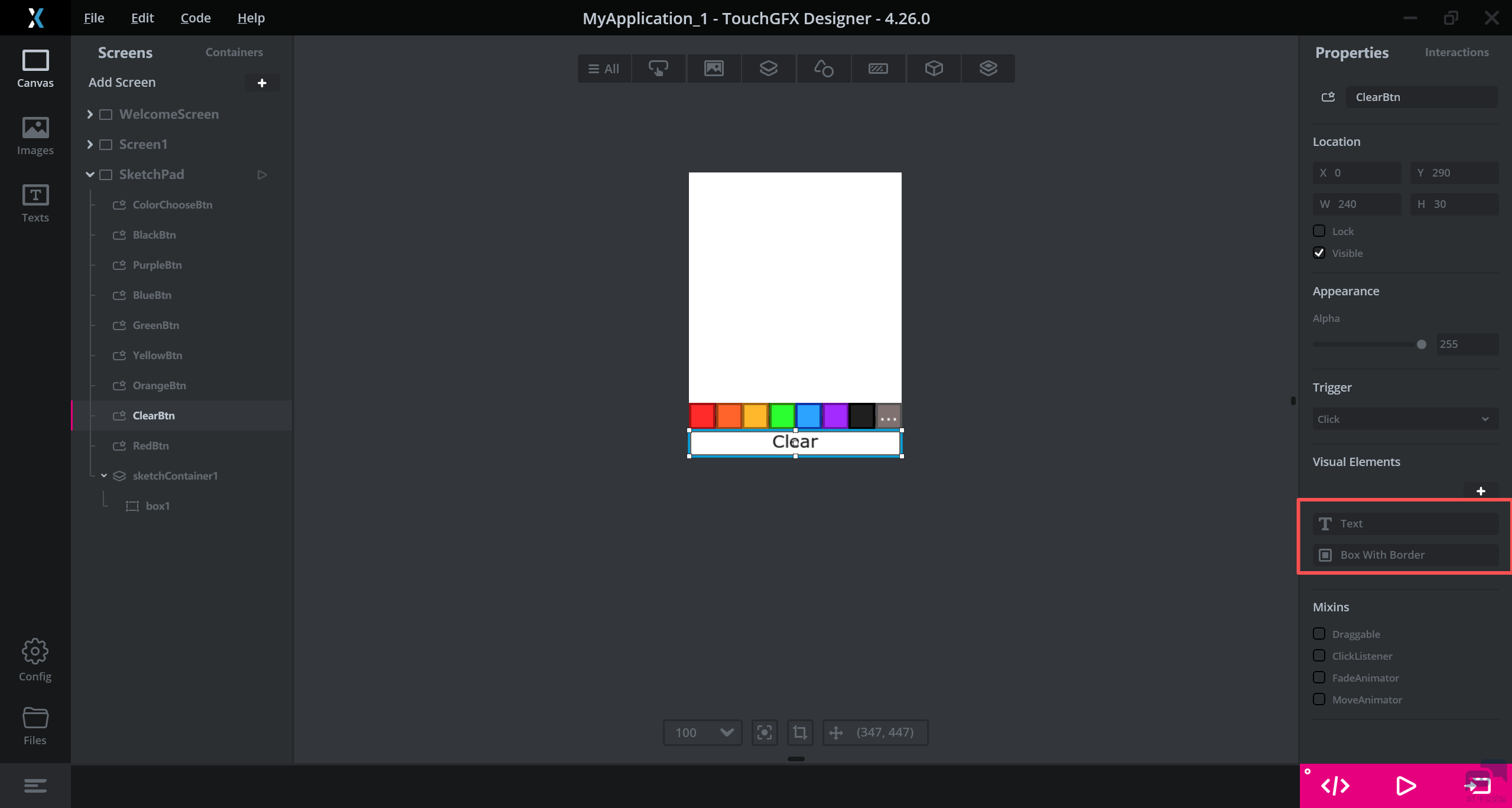The image size is (1512, 808).
Task: Uncheck the Visible checkbox
Action: pyautogui.click(x=1319, y=253)
